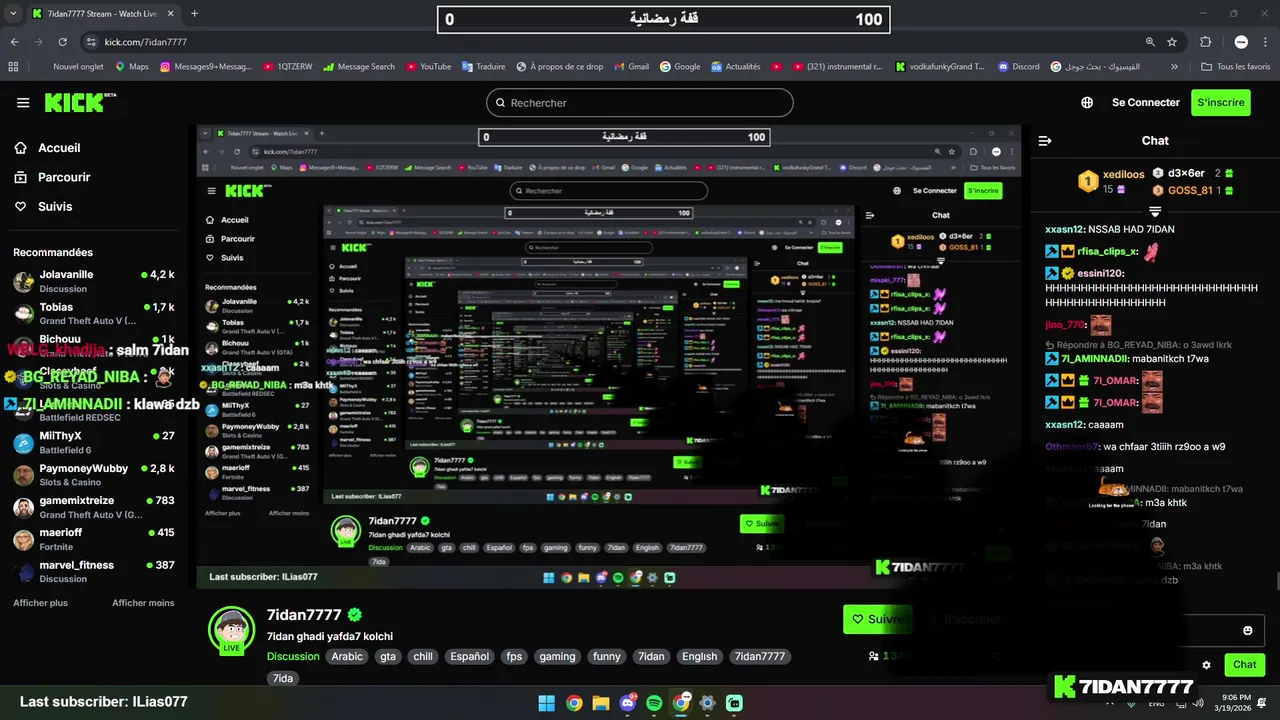Open the Discord bookmark in bookmarks bar
Screen dimensions: 1280x720
point(1019,67)
